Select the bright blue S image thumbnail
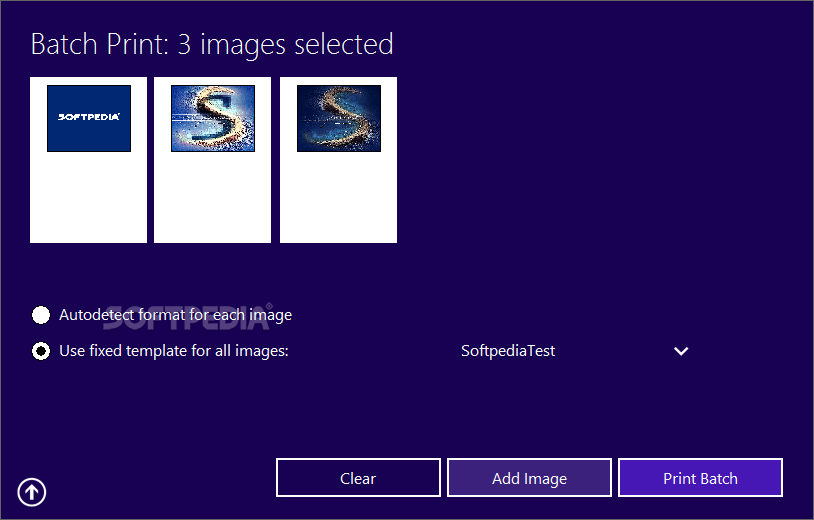Image resolution: width=814 pixels, height=520 pixels. (212, 160)
